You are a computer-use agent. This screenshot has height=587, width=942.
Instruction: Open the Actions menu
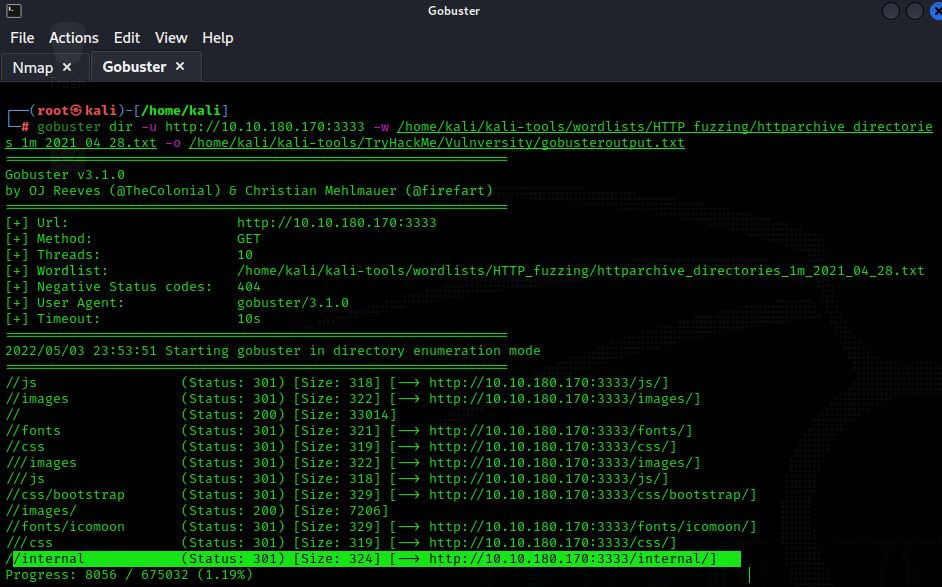(74, 38)
